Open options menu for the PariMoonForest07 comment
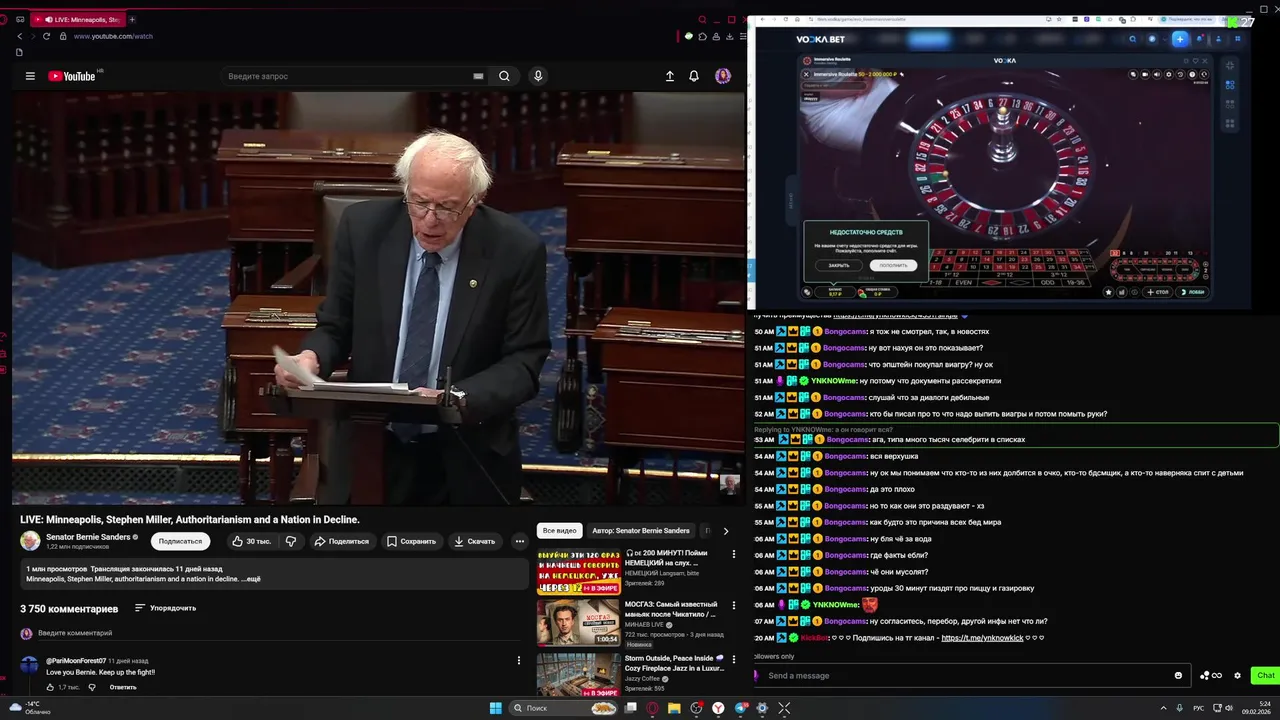The width and height of the screenshot is (1280, 720). [x=518, y=660]
